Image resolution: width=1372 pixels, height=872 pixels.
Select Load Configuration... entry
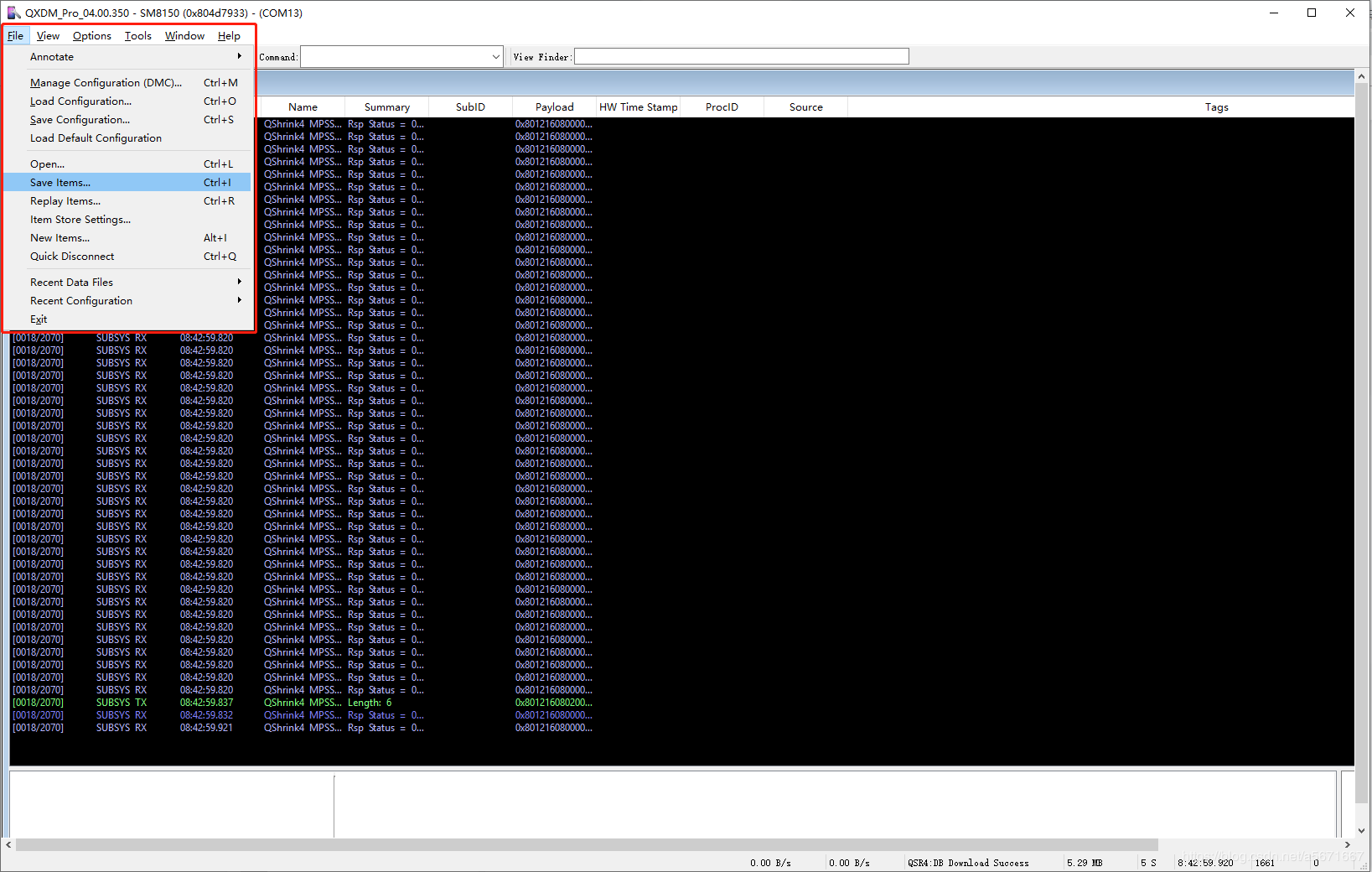tap(127, 101)
